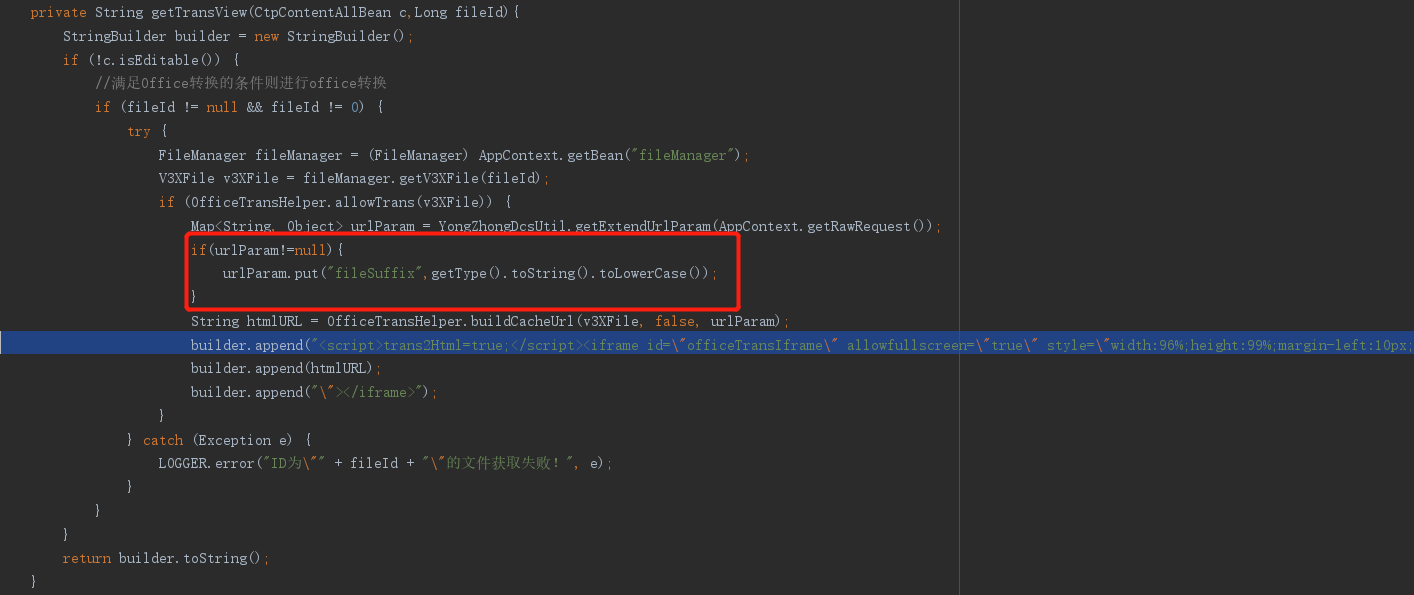This screenshot has height=595, width=1414.
Task: Click the builder.append(htmlURL) line
Action: pos(287,368)
